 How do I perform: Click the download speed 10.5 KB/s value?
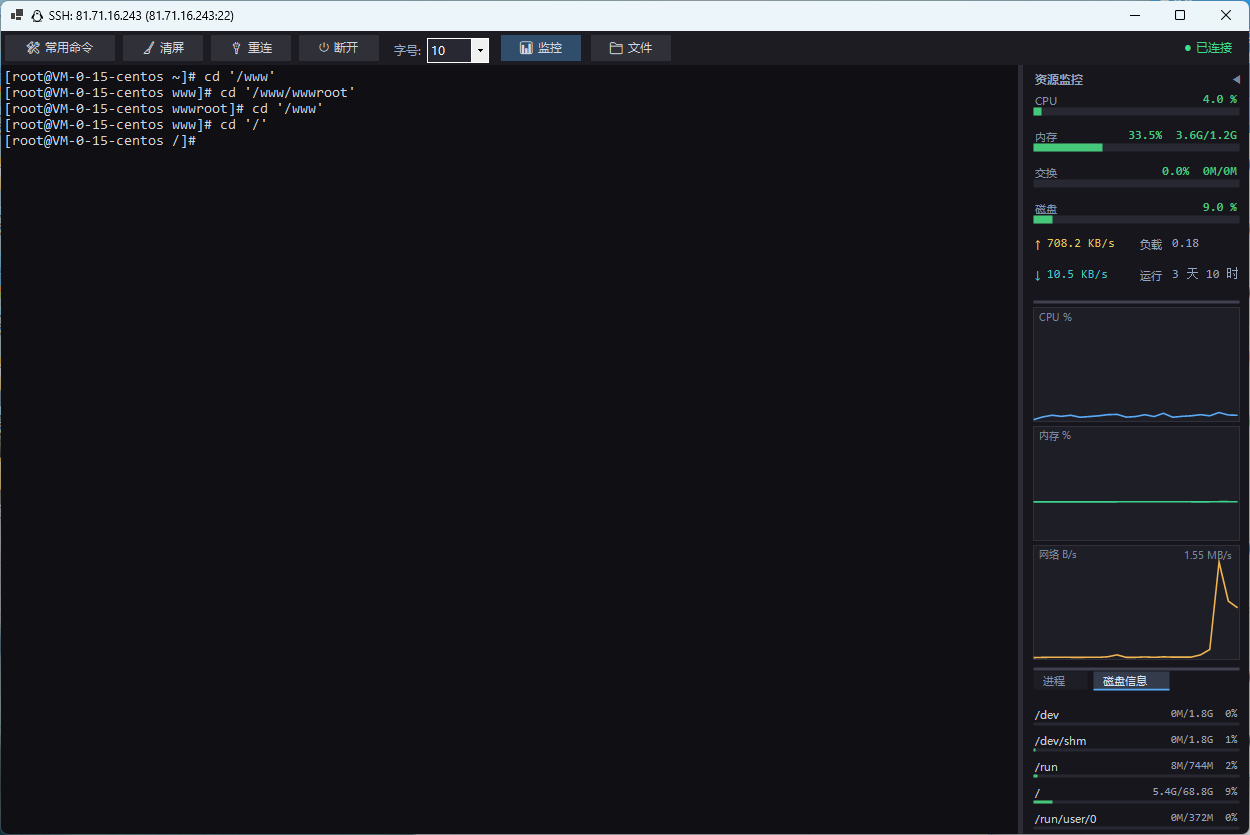tap(1077, 274)
